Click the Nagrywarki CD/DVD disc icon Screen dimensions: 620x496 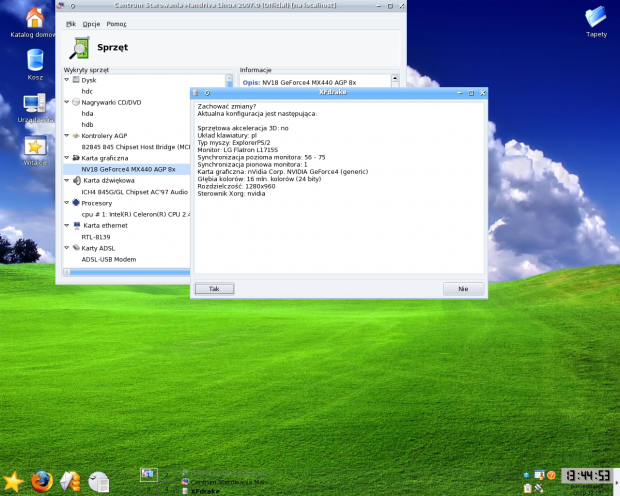[x=76, y=102]
